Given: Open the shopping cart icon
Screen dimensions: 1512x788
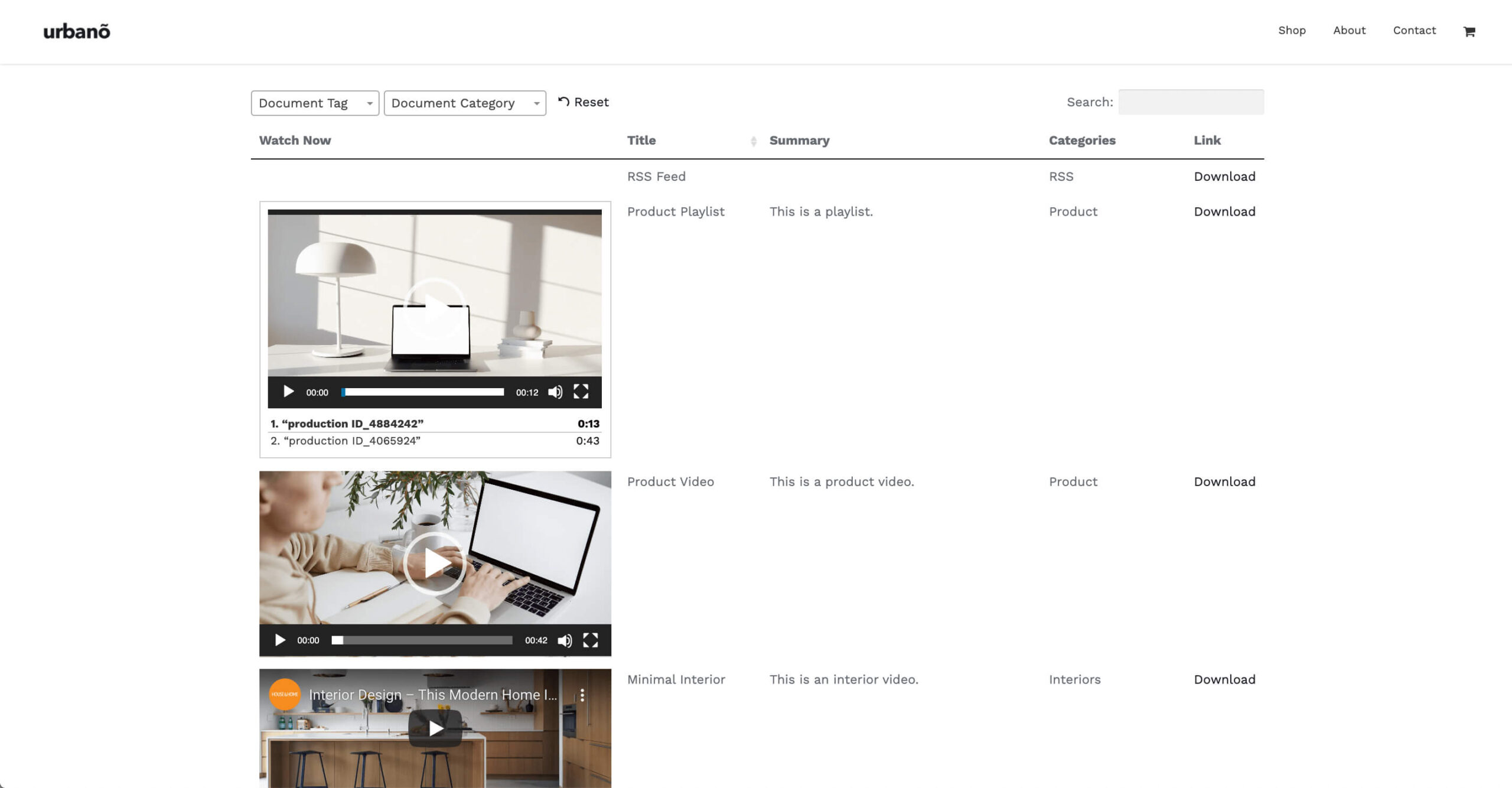Looking at the screenshot, I should point(1469,31).
